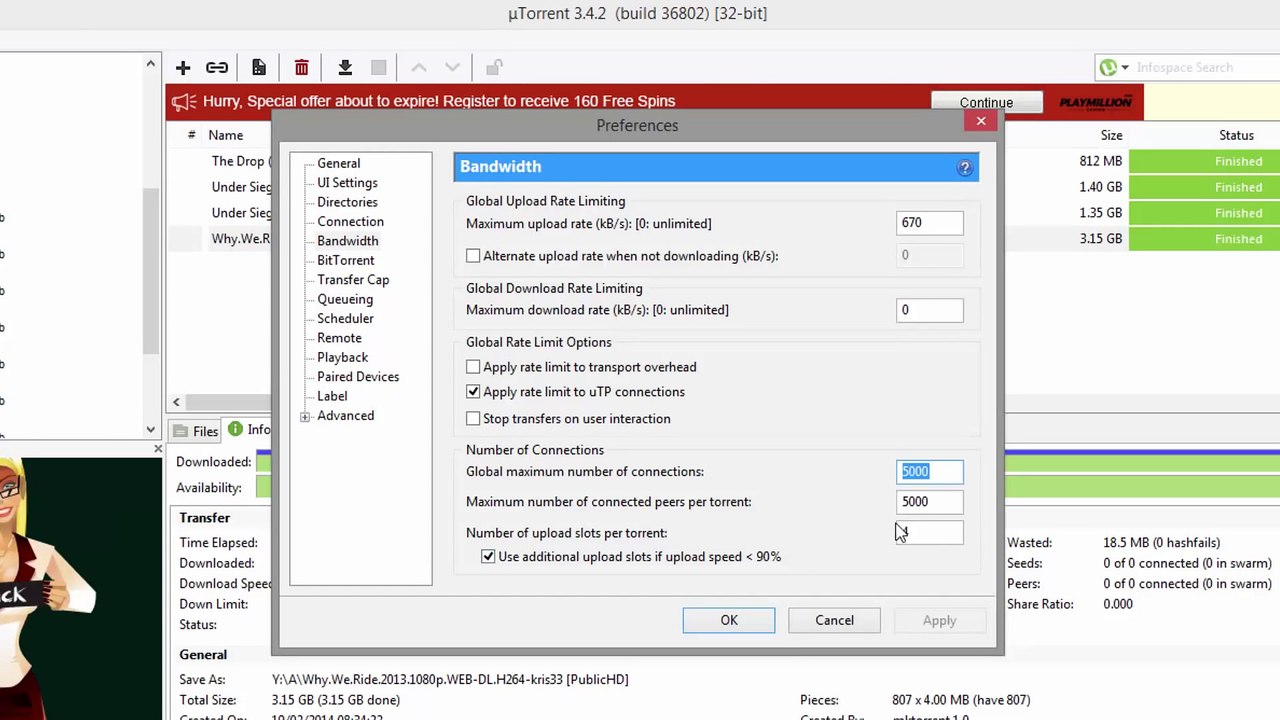
Task: Click the Create New Torrent file icon
Action: point(259,68)
